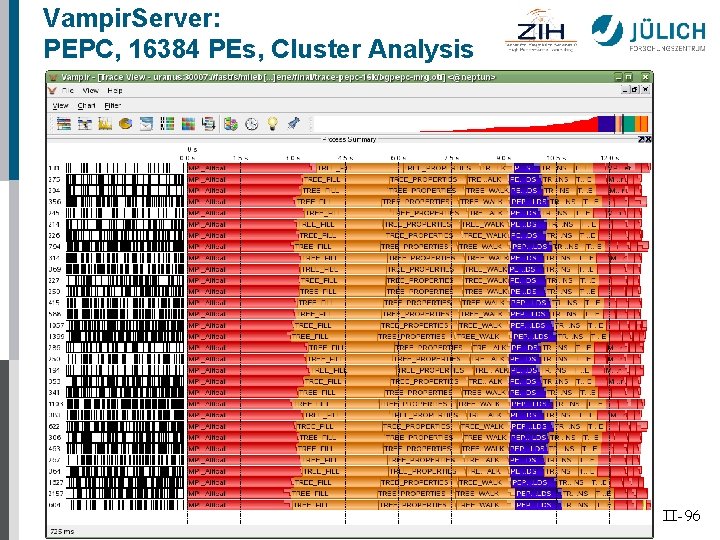The height and width of the screenshot is (540, 720).
Task: Click the process cluster label 1527
Action: click(x=56, y=482)
